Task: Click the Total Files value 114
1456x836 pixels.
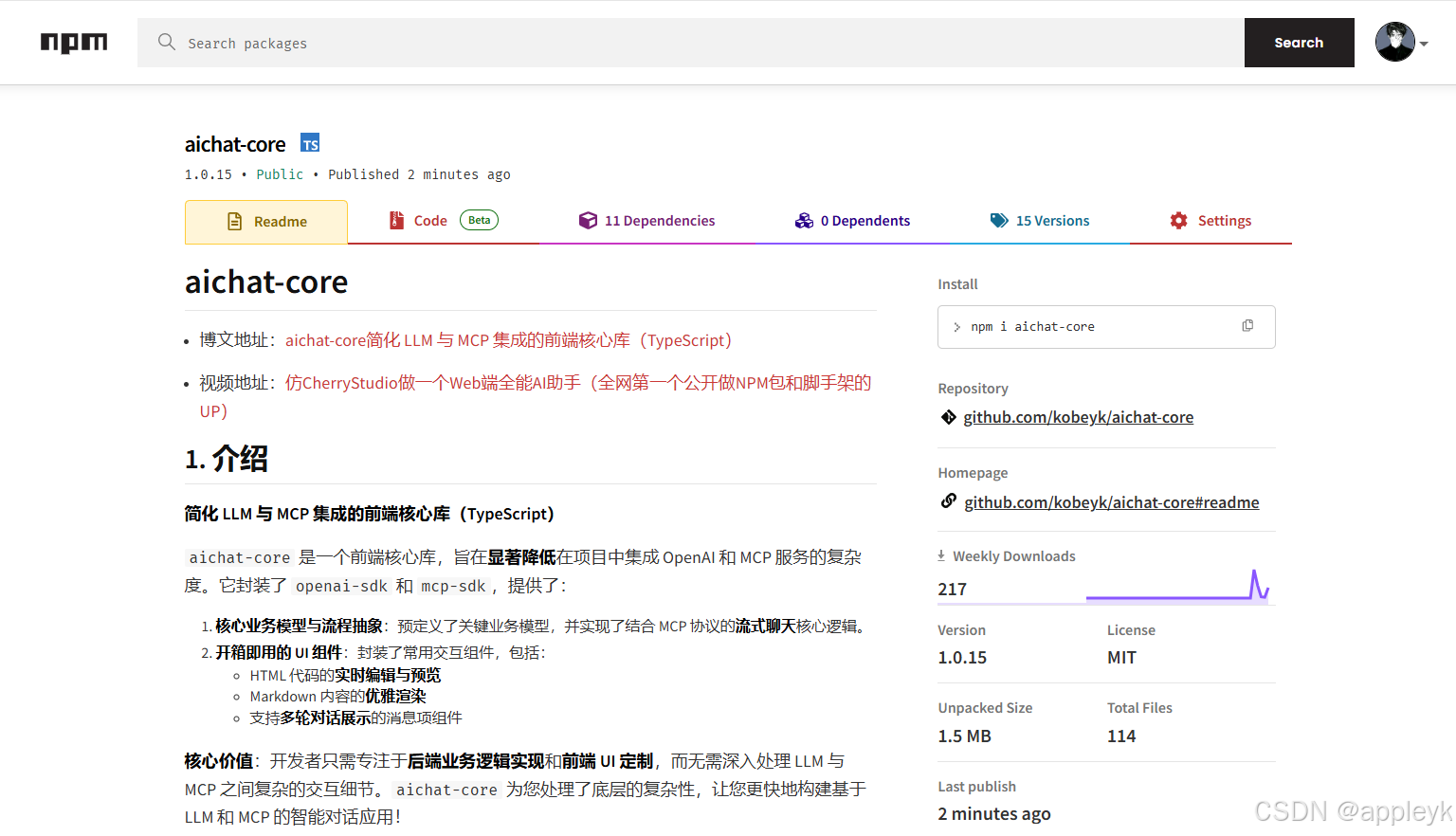Action: [x=1121, y=736]
